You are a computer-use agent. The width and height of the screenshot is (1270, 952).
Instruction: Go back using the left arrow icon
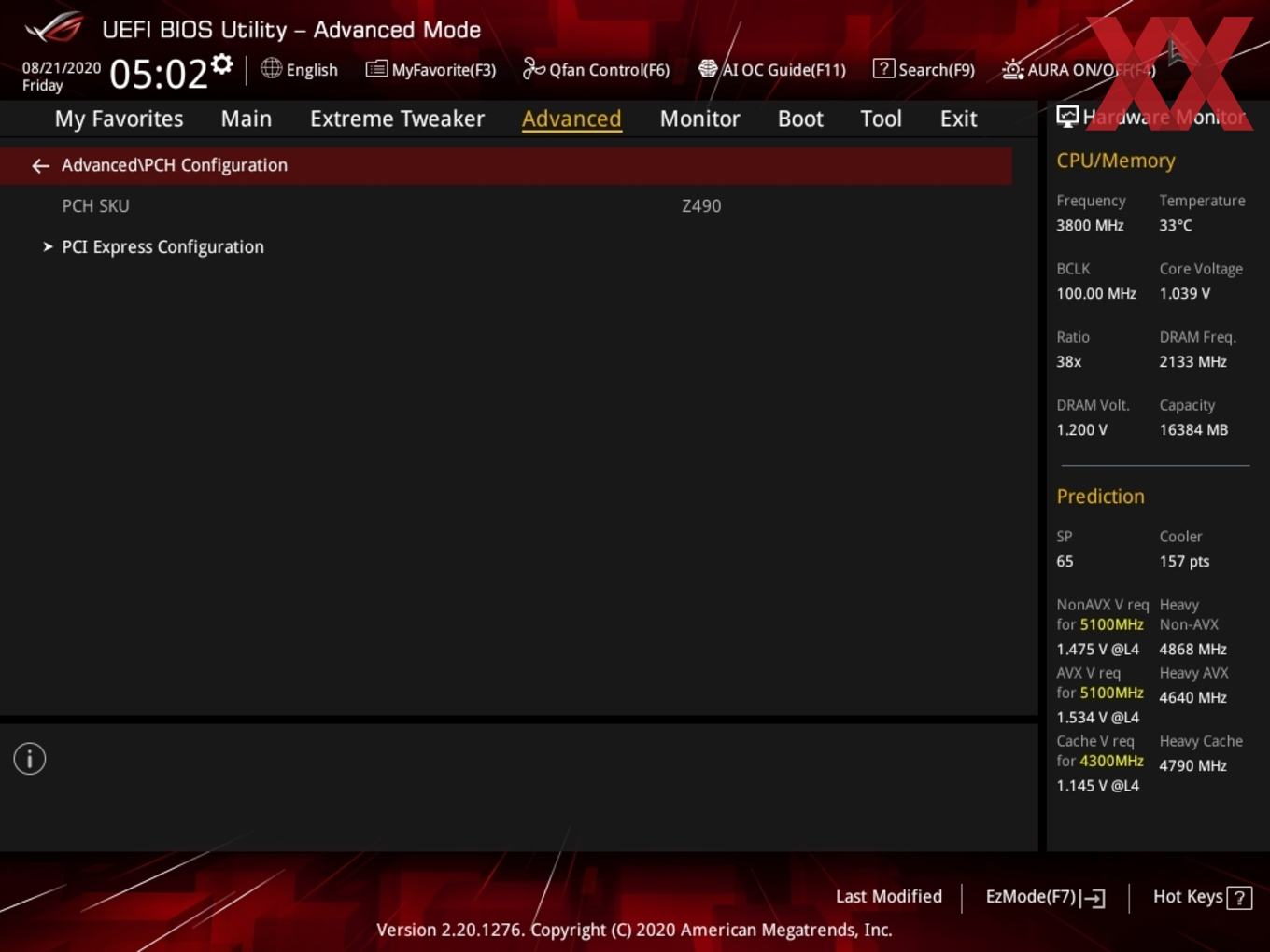[x=40, y=165]
